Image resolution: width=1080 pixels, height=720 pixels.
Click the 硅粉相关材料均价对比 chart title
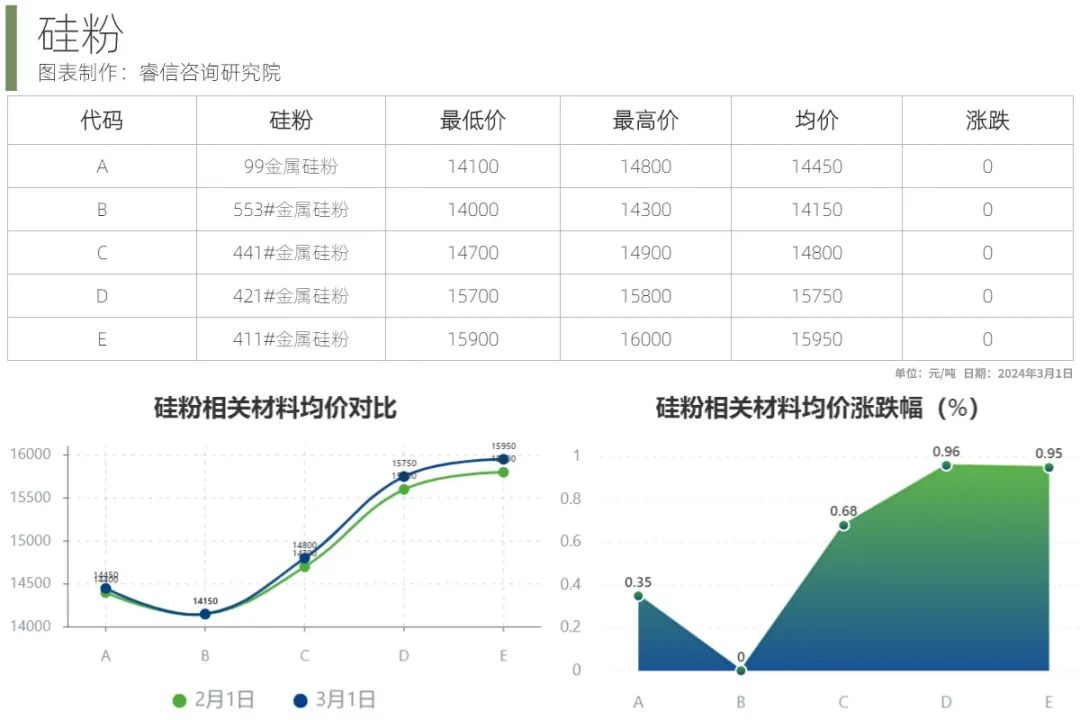275,408
